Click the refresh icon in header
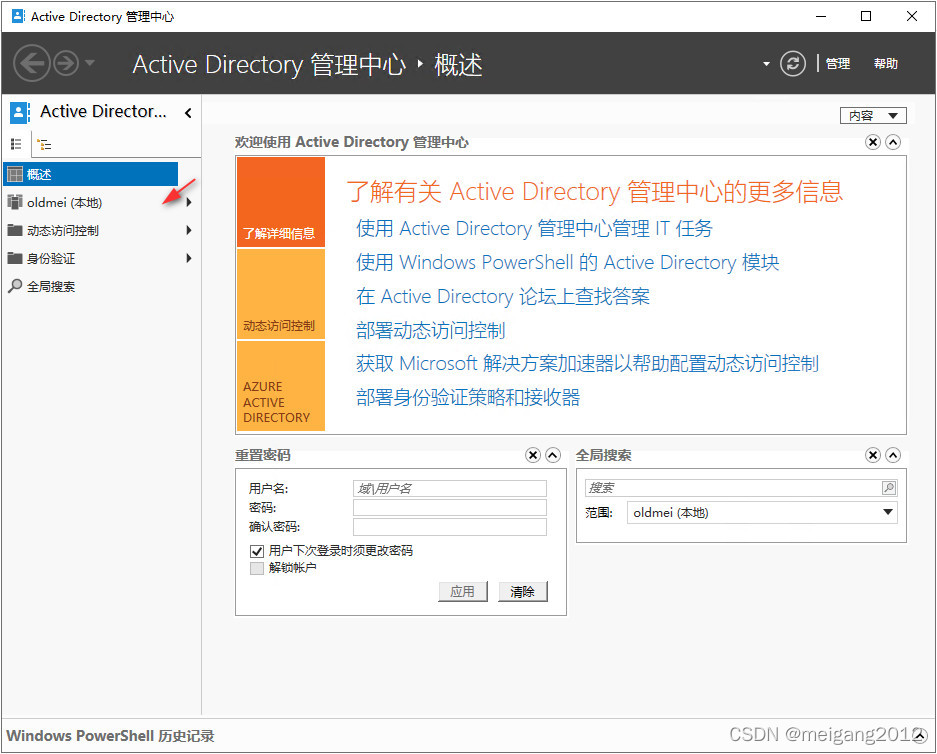 click(x=792, y=63)
